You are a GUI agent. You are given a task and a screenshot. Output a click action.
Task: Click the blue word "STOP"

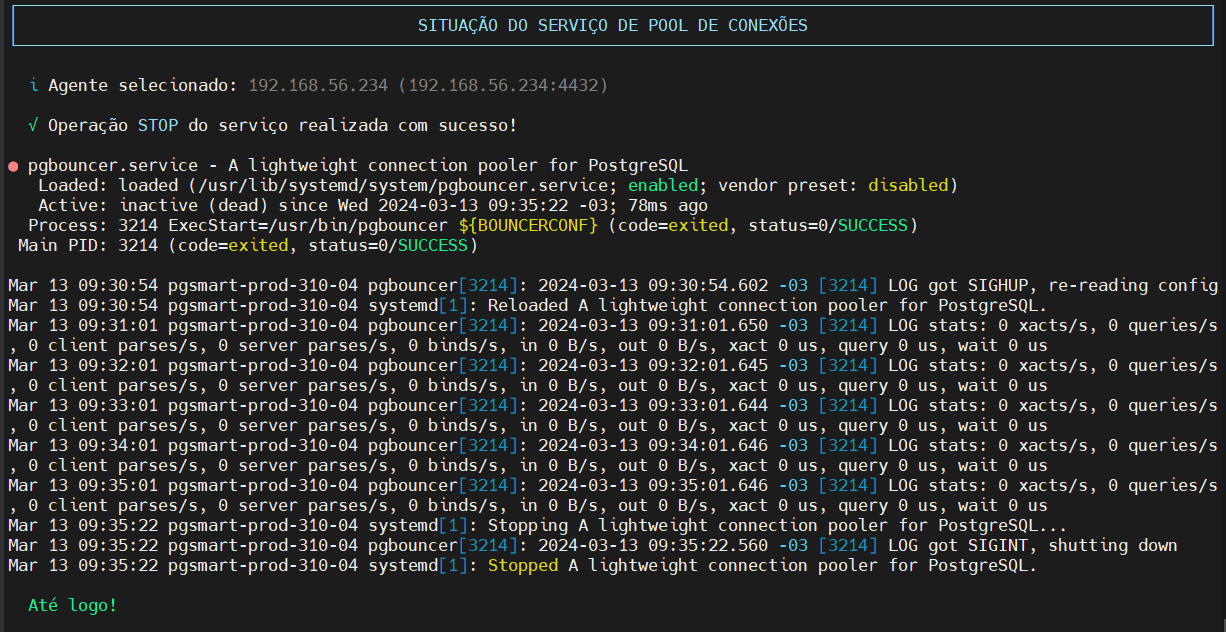[158, 125]
